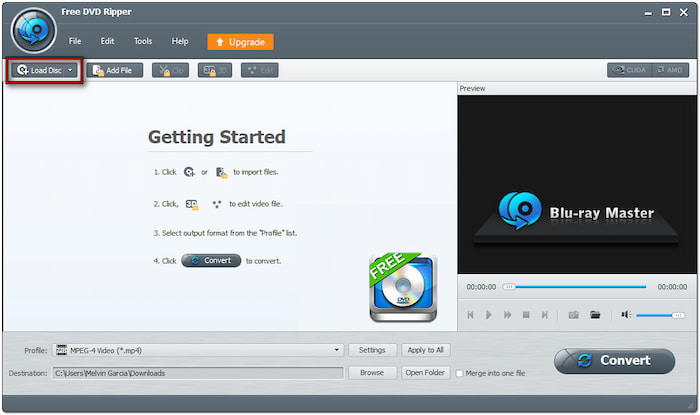This screenshot has width=700, height=415.
Task: Open the Tools menu
Action: click(143, 41)
